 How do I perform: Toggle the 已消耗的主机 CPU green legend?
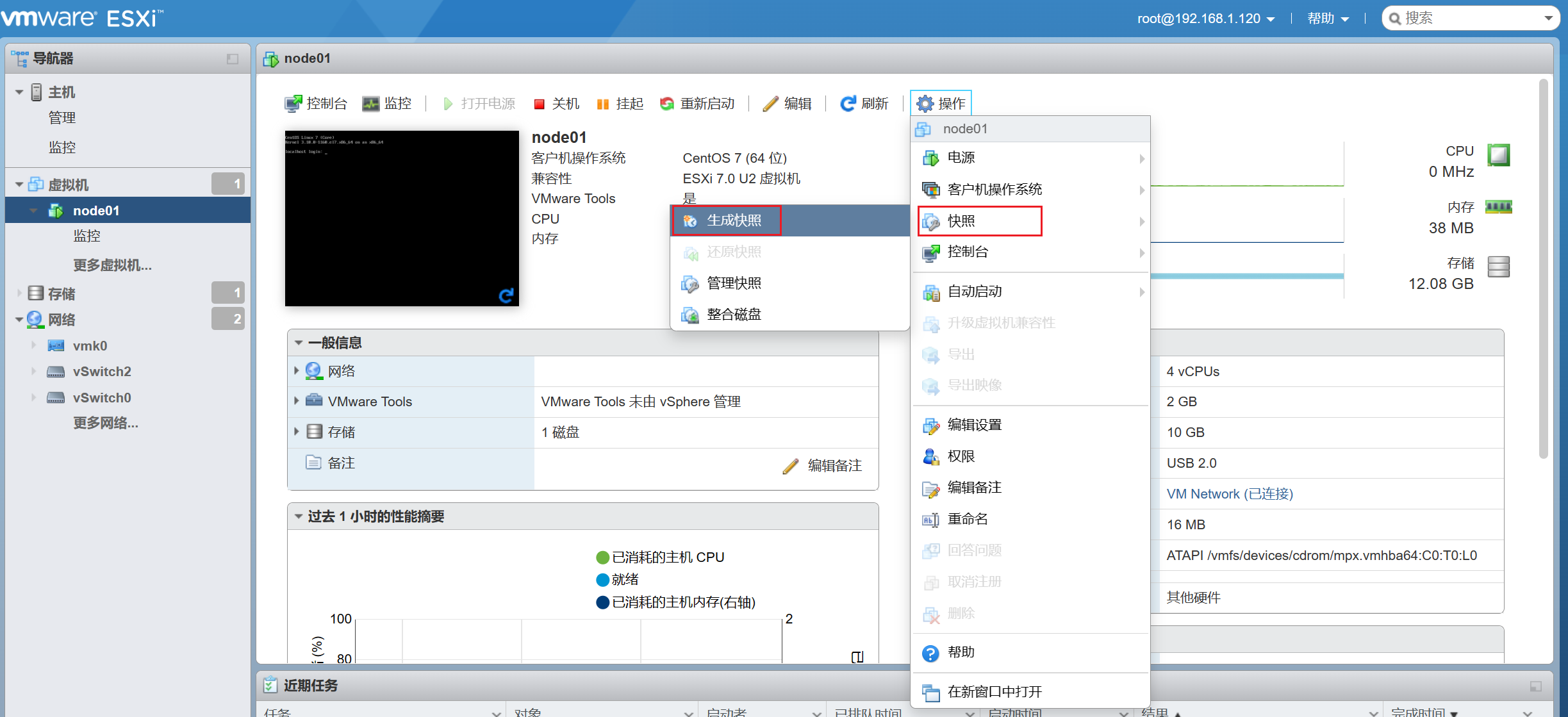tap(602, 557)
